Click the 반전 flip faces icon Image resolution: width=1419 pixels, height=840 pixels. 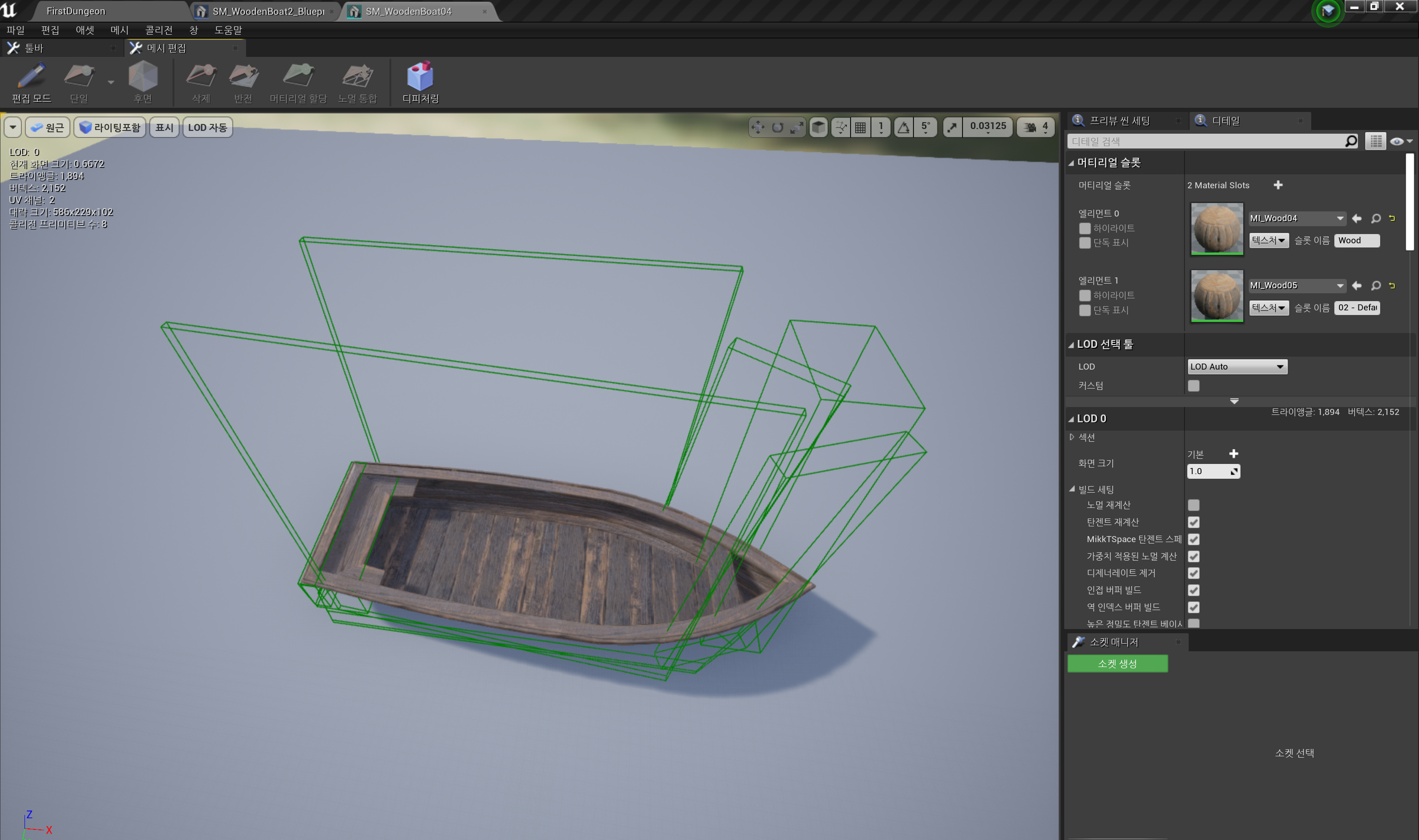[243, 83]
